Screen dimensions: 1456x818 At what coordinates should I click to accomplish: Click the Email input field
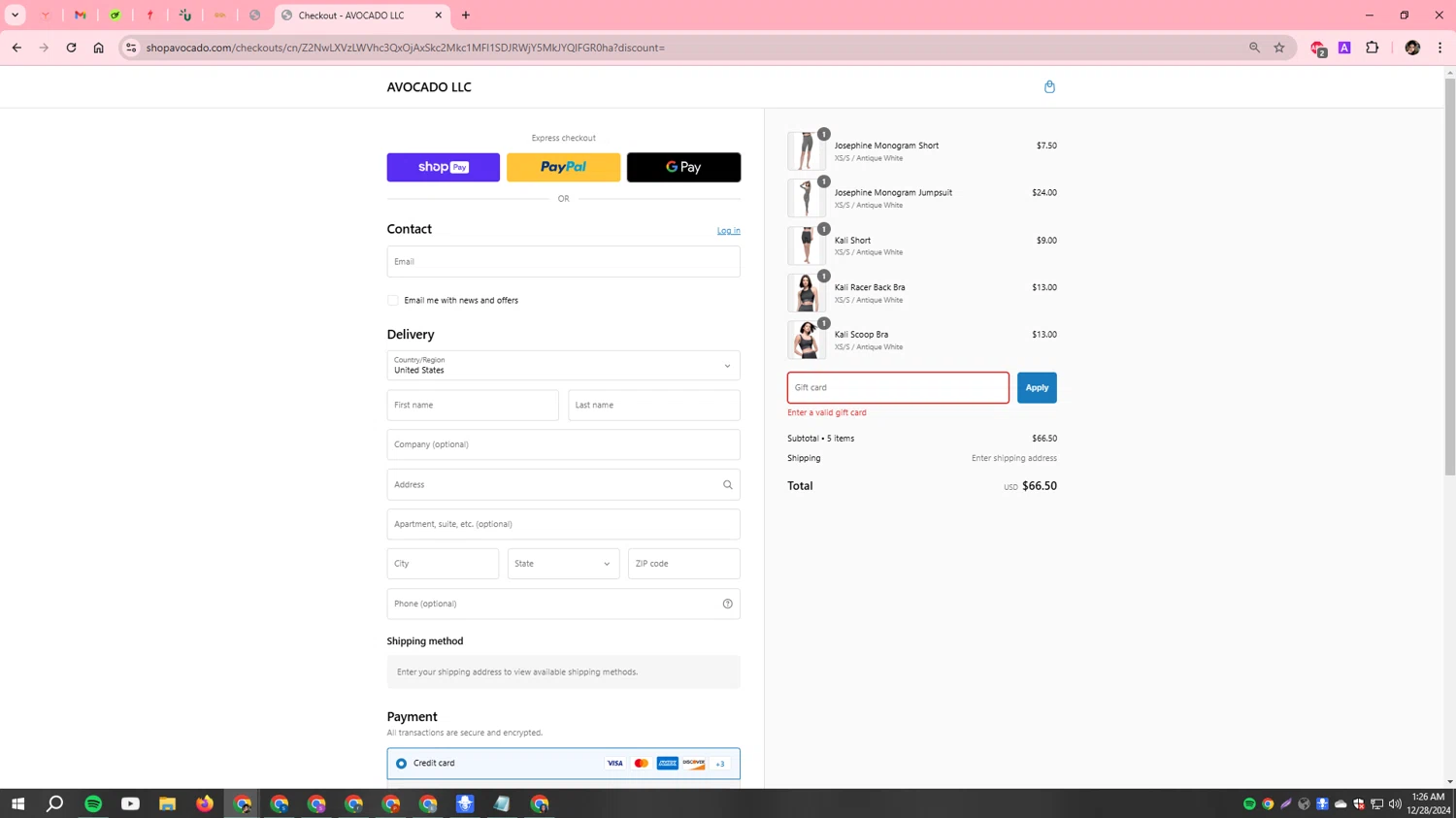click(x=563, y=262)
